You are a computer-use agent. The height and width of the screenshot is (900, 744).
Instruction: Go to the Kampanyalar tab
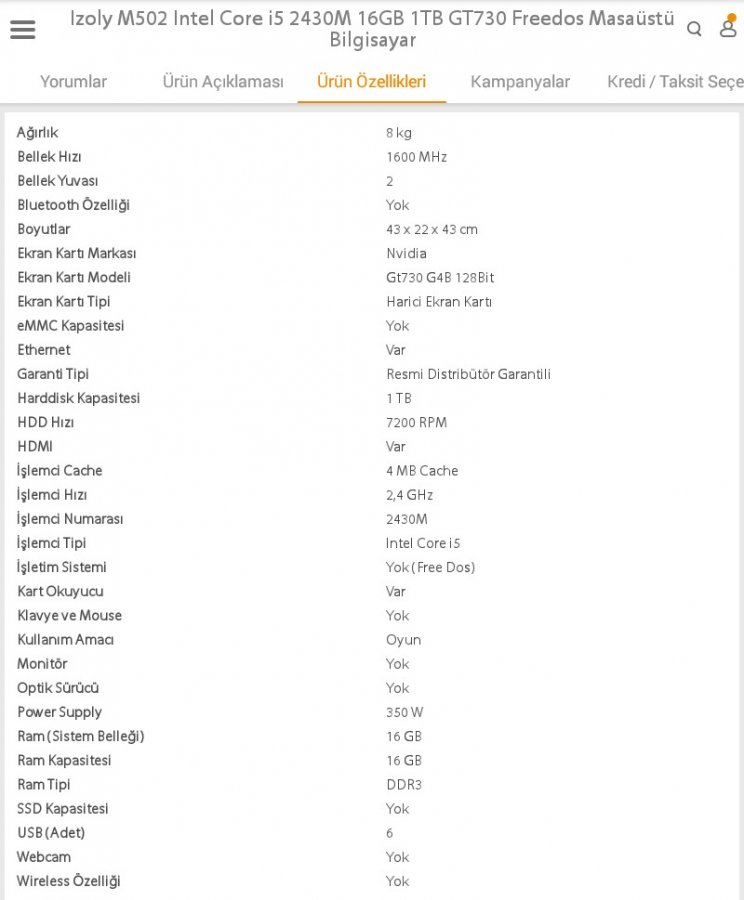(520, 82)
